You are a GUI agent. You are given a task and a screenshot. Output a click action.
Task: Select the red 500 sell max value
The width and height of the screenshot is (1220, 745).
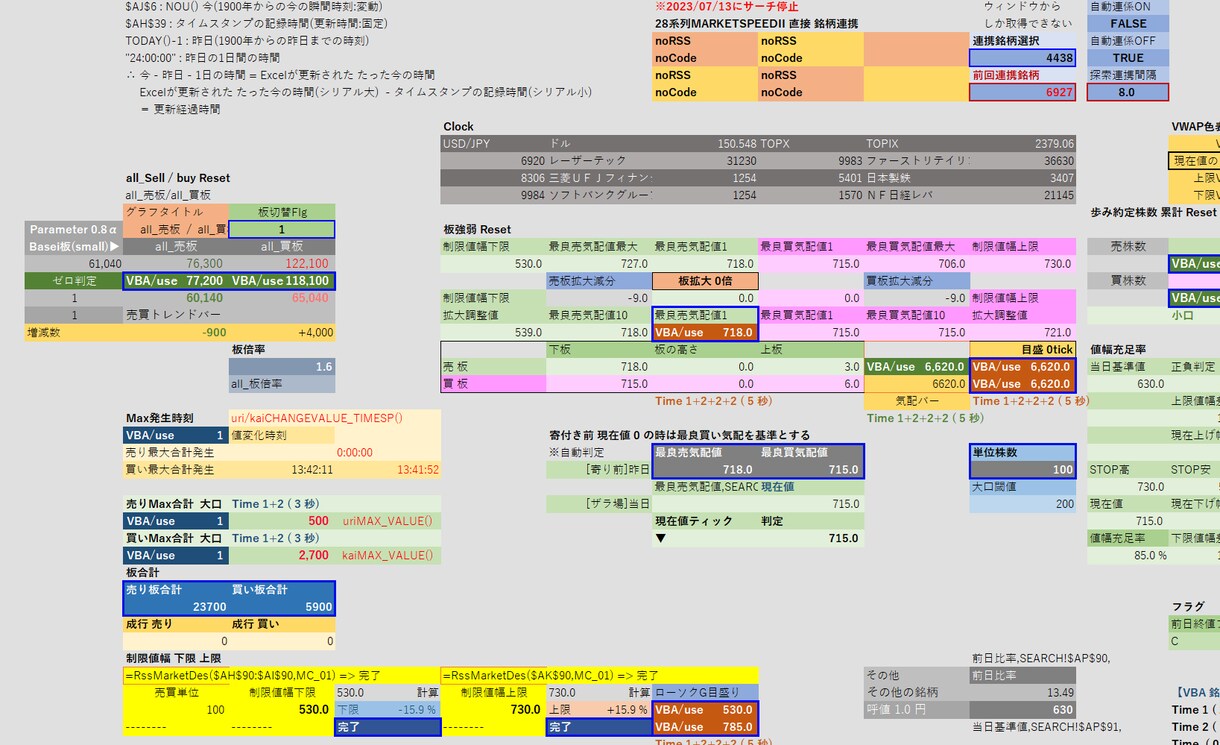(282, 521)
